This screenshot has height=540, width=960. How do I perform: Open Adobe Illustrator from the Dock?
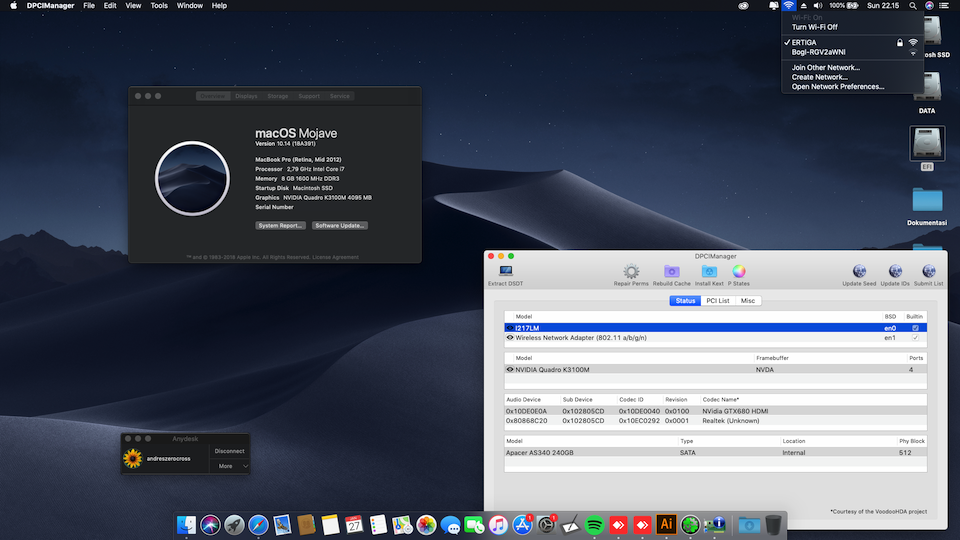pyautogui.click(x=666, y=525)
